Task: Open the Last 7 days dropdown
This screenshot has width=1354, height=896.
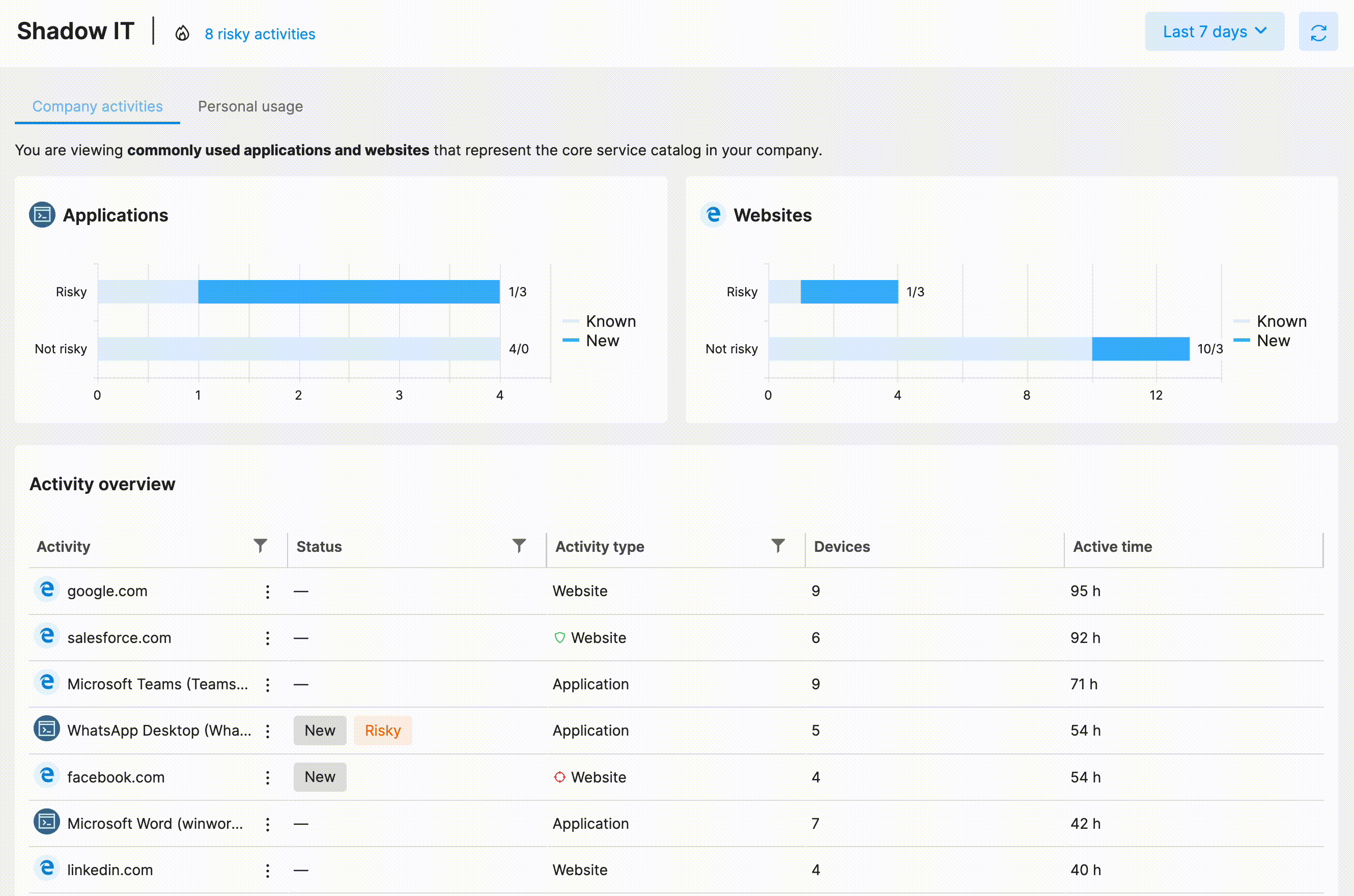Action: 1214,32
